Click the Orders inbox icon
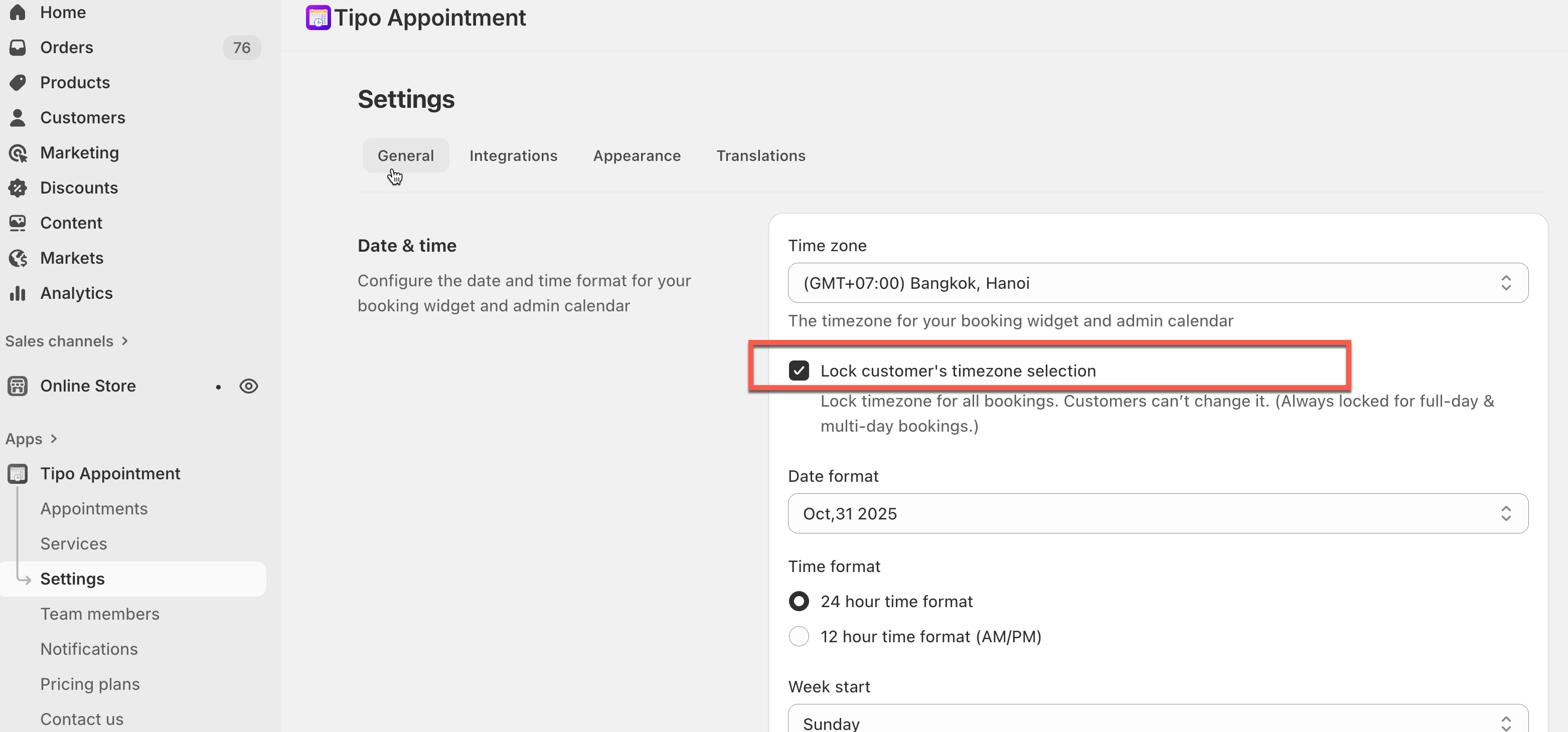Viewport: 1568px width, 732px height. [18, 48]
